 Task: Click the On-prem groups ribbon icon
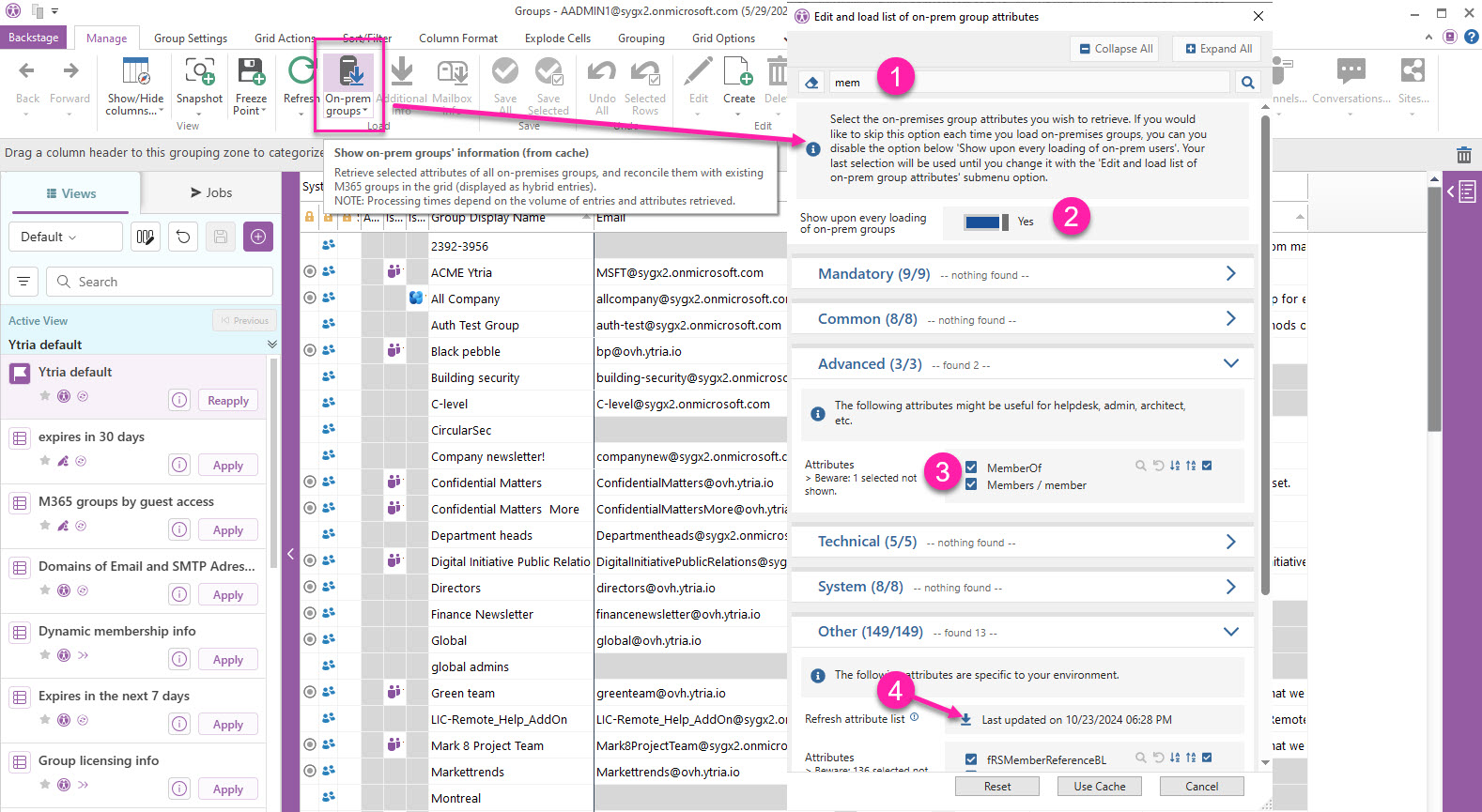[x=348, y=73]
